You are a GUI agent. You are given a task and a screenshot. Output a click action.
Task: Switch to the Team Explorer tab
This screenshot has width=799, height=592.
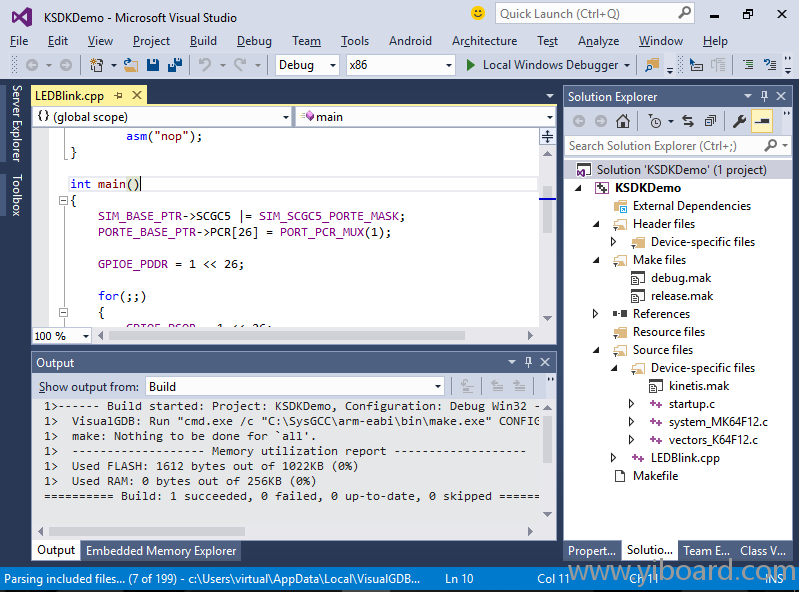click(706, 551)
